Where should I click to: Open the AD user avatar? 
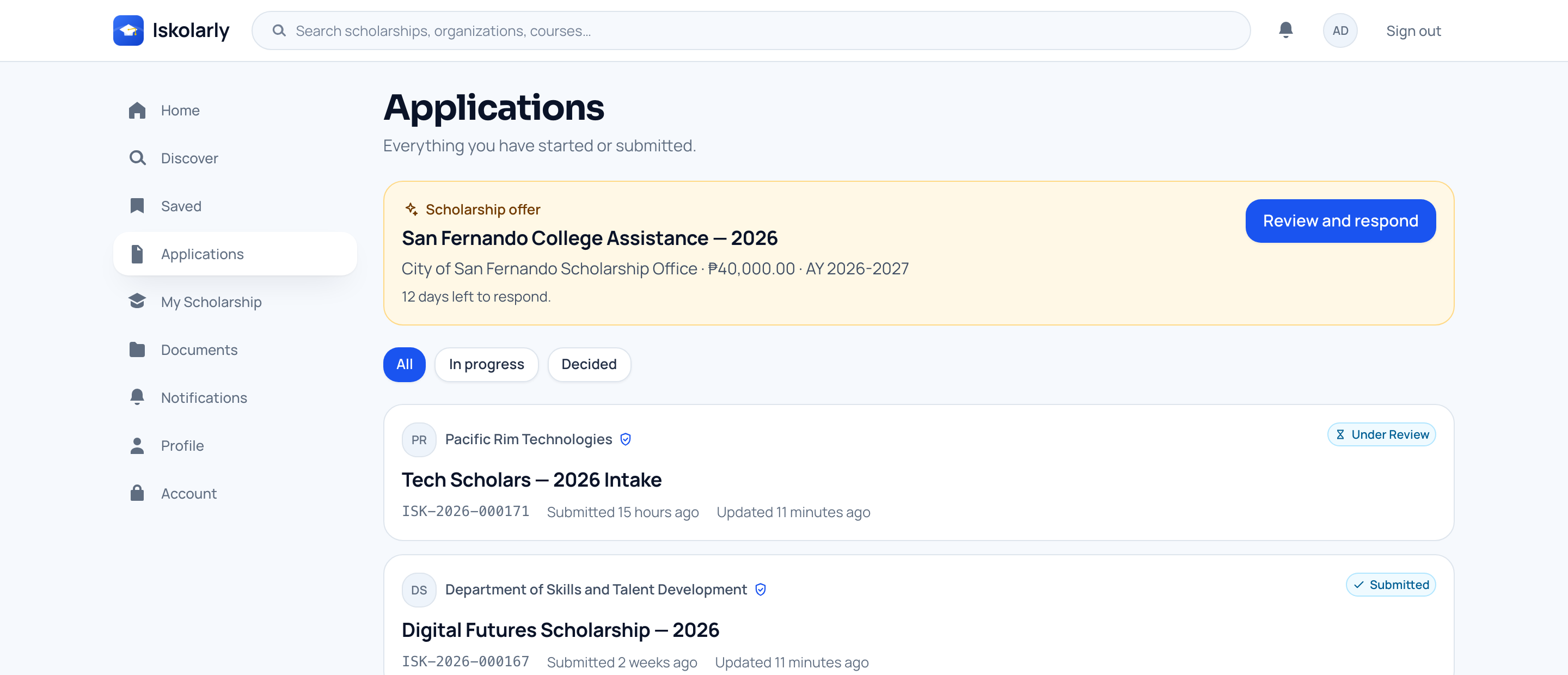(1340, 30)
